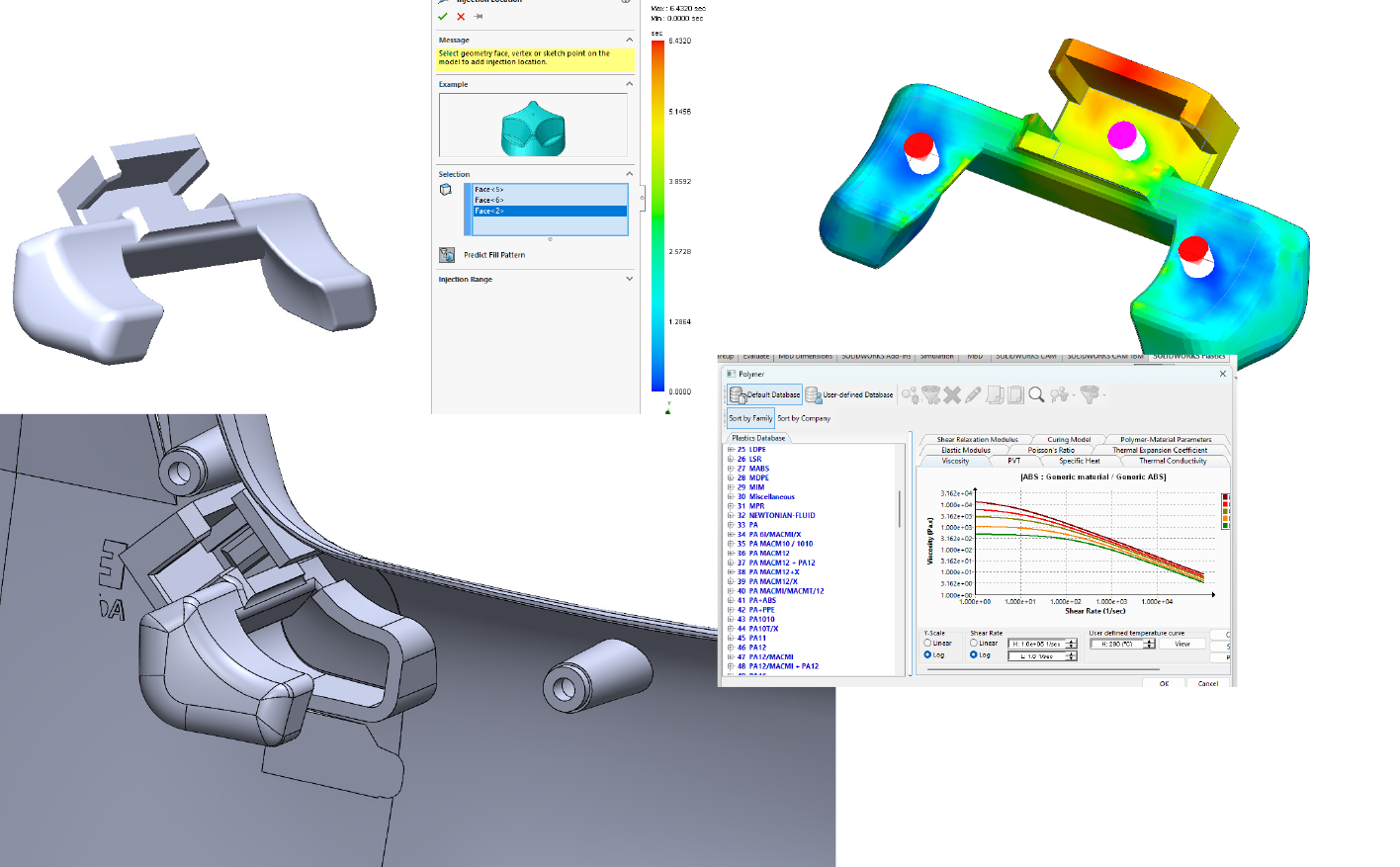This screenshot has height=867, width=1400.
Task: Collapse the Message section
Action: [x=629, y=40]
